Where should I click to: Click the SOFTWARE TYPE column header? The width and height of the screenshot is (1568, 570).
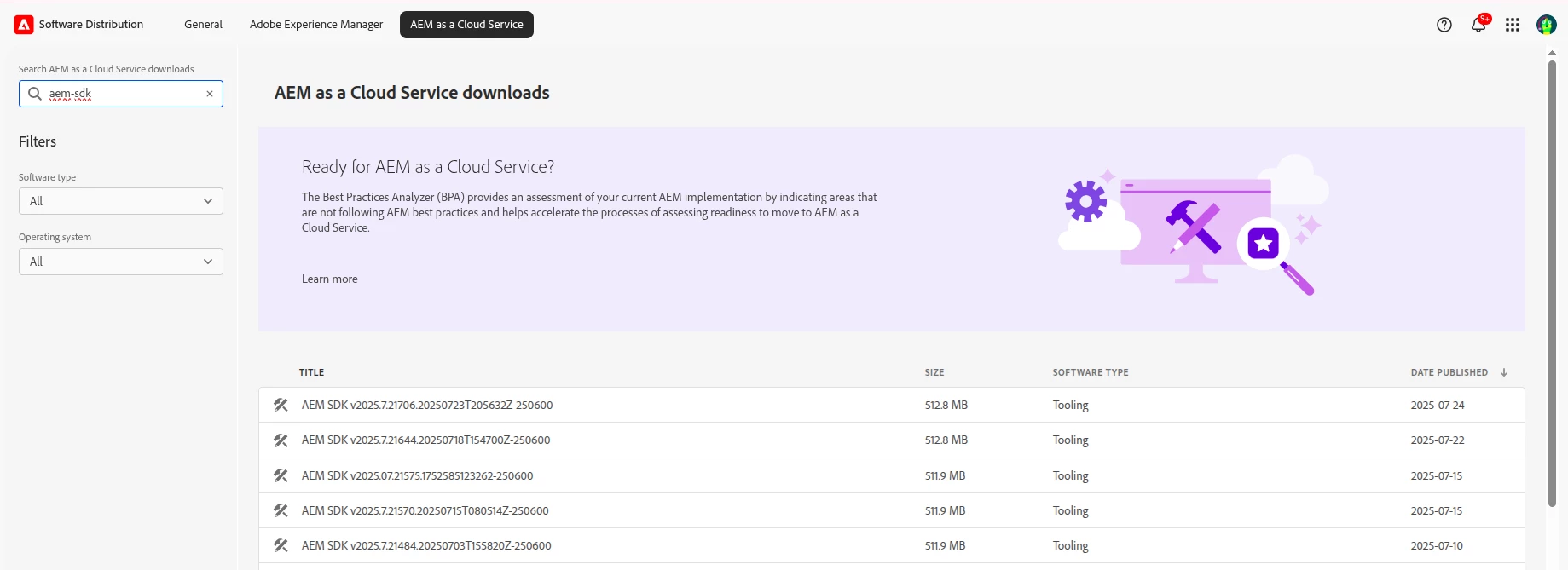tap(1091, 372)
